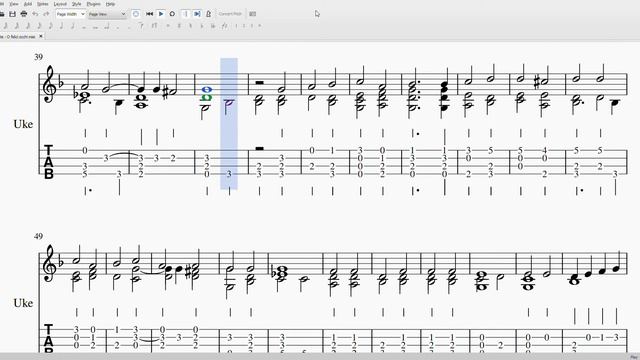Open the Layout menu

[x=60, y=4]
